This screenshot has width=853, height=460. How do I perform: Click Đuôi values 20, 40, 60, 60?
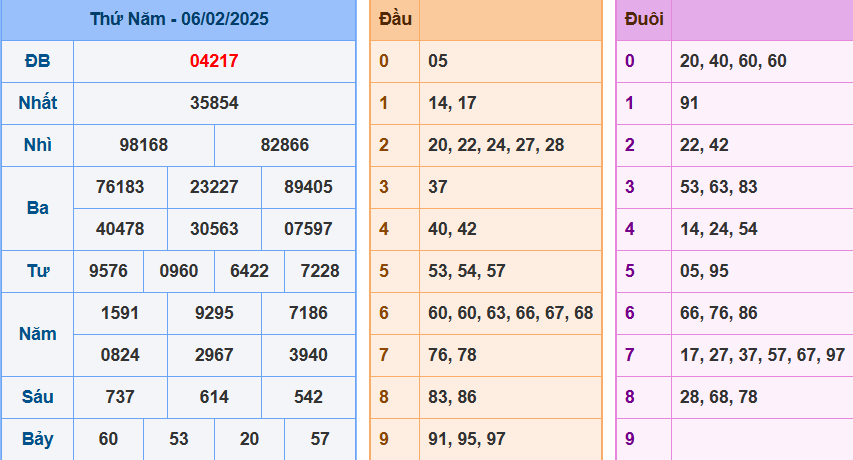coord(733,61)
